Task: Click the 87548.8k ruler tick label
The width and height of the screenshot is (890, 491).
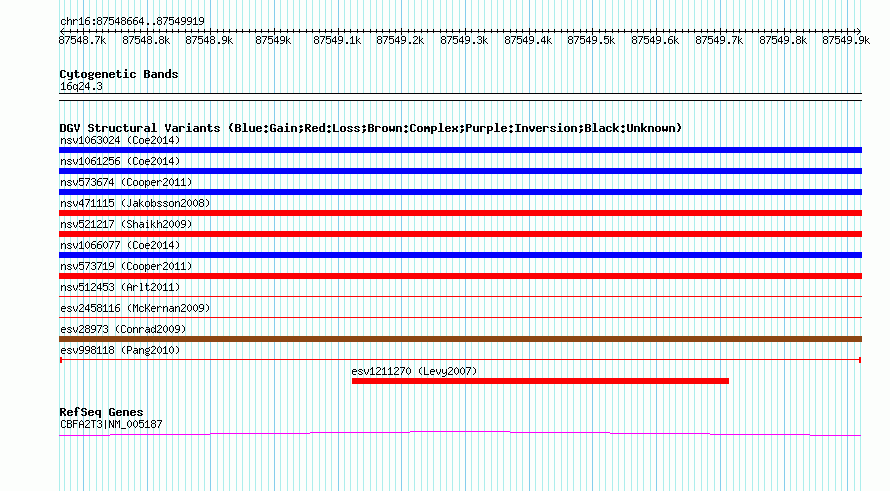Action: point(146,40)
